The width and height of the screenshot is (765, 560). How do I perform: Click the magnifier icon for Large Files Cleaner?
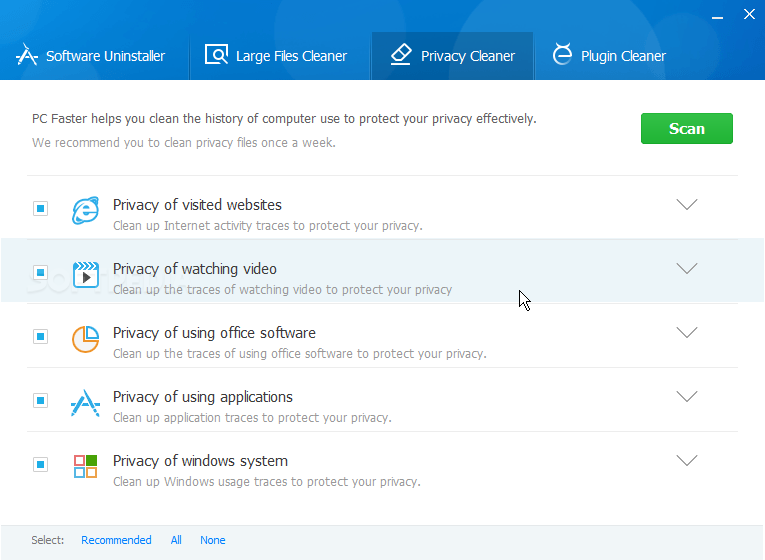(x=216, y=55)
